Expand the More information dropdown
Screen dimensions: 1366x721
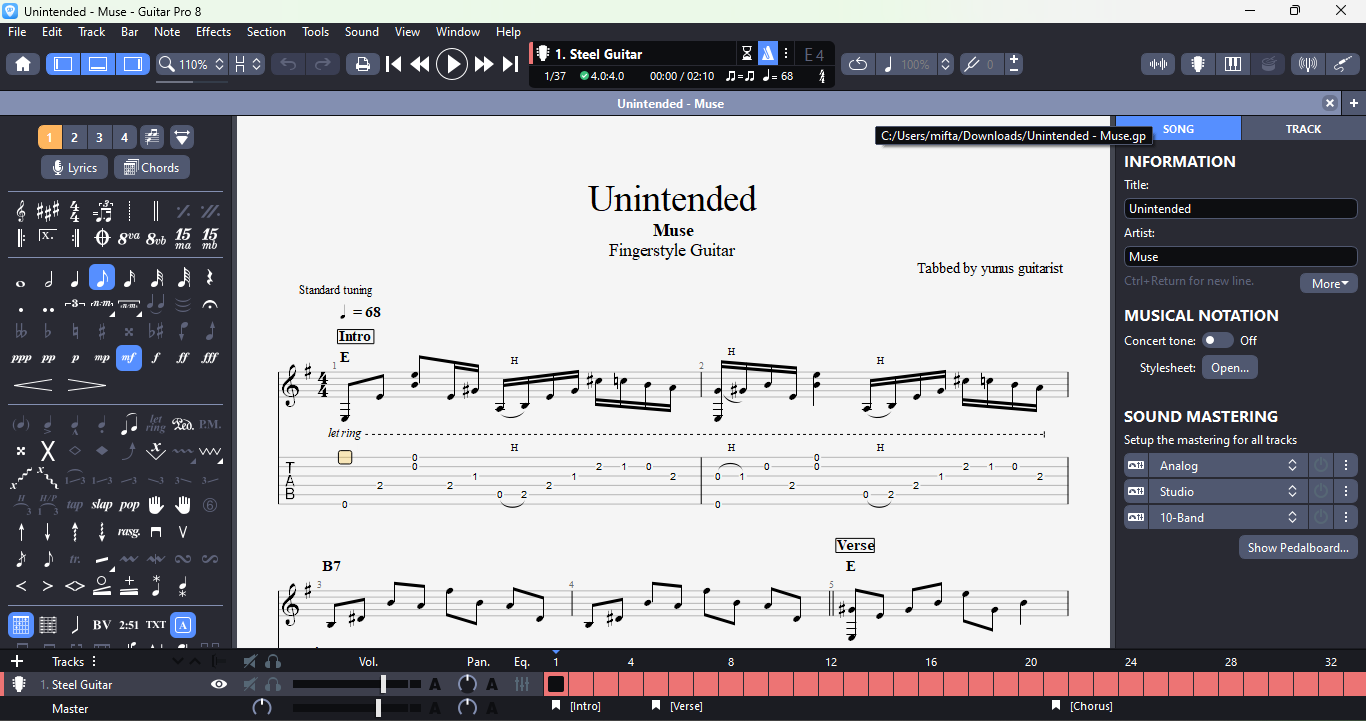tap(1328, 283)
